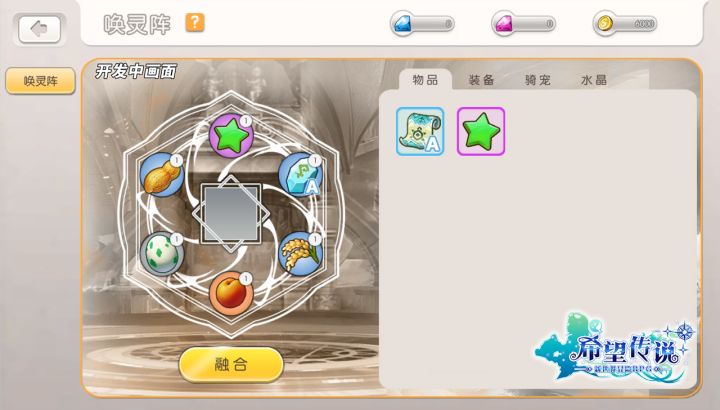
Task: Click the yellow 融合 button
Action: tap(231, 365)
